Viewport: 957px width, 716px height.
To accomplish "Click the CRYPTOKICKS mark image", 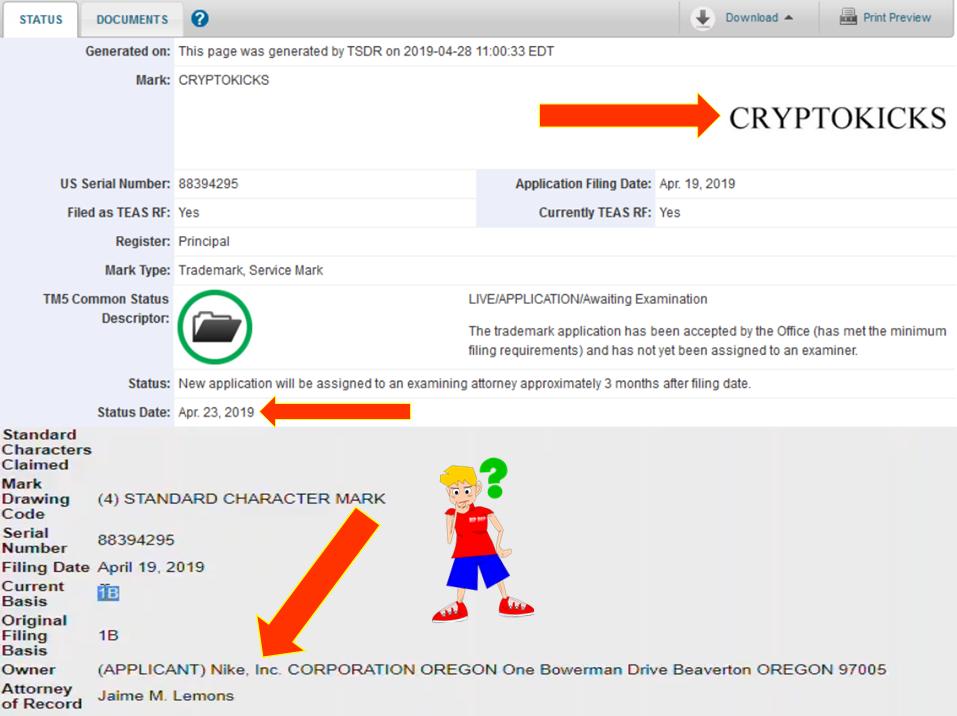I will coord(837,118).
